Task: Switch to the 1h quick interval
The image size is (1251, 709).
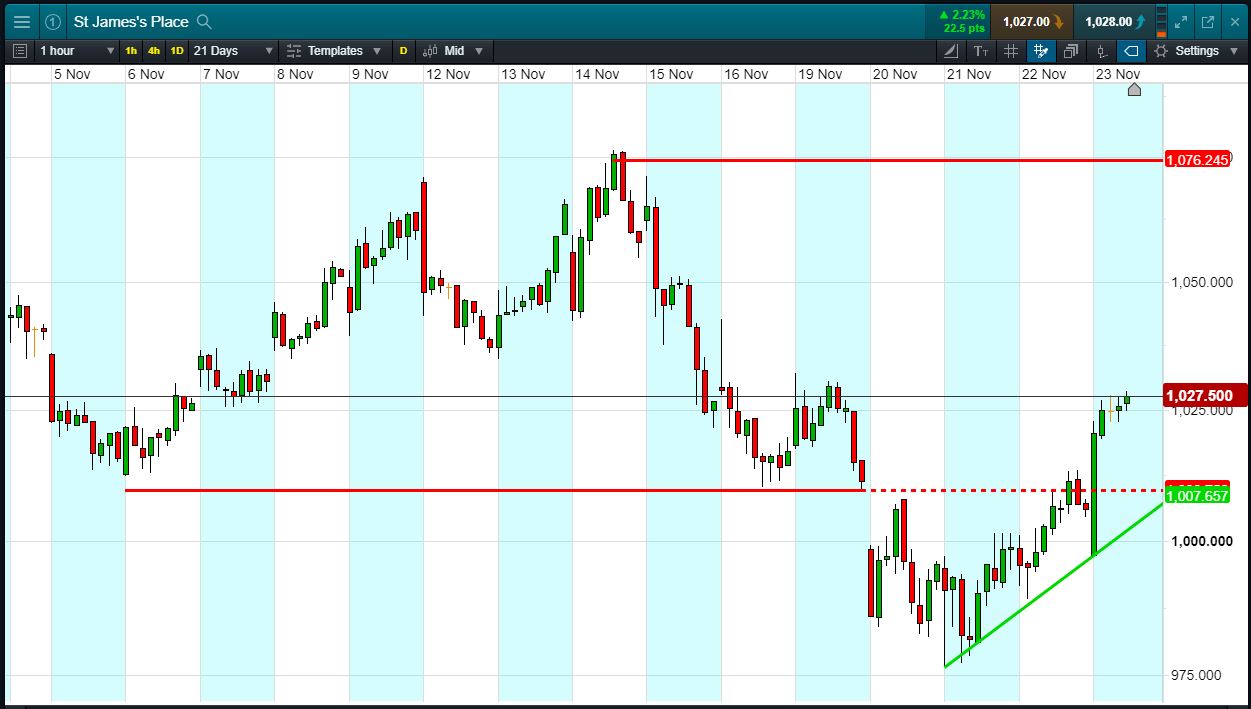Action: [x=131, y=50]
